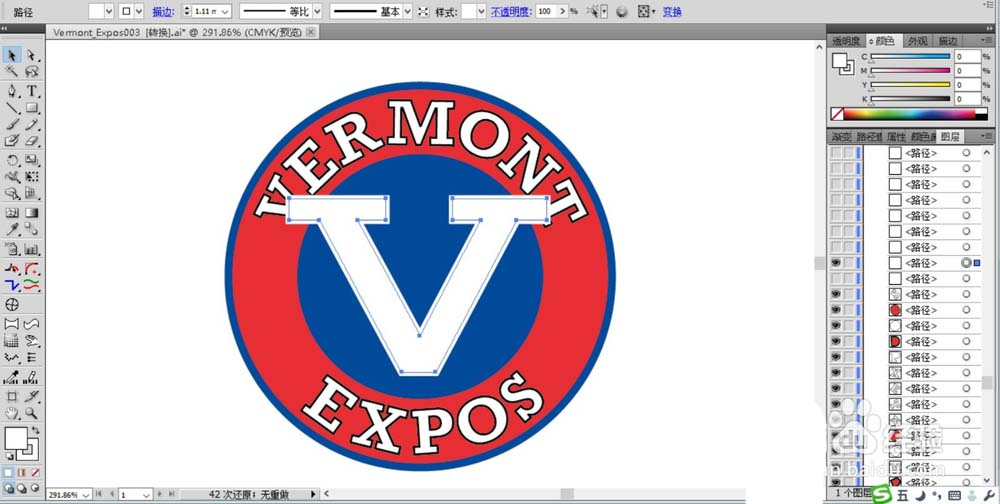
Task: Select the Pencil tool
Action: click(x=31, y=124)
